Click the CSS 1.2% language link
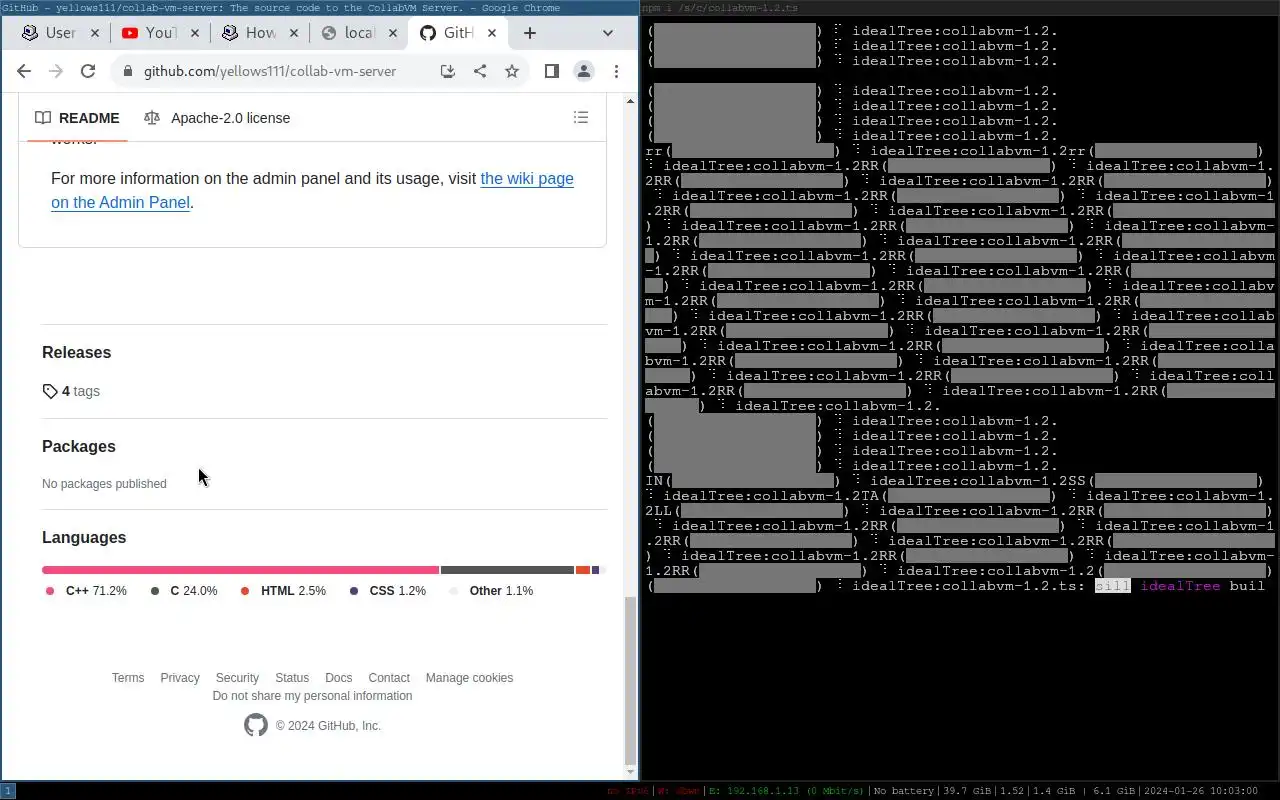This screenshot has width=1280, height=800. [x=388, y=591]
